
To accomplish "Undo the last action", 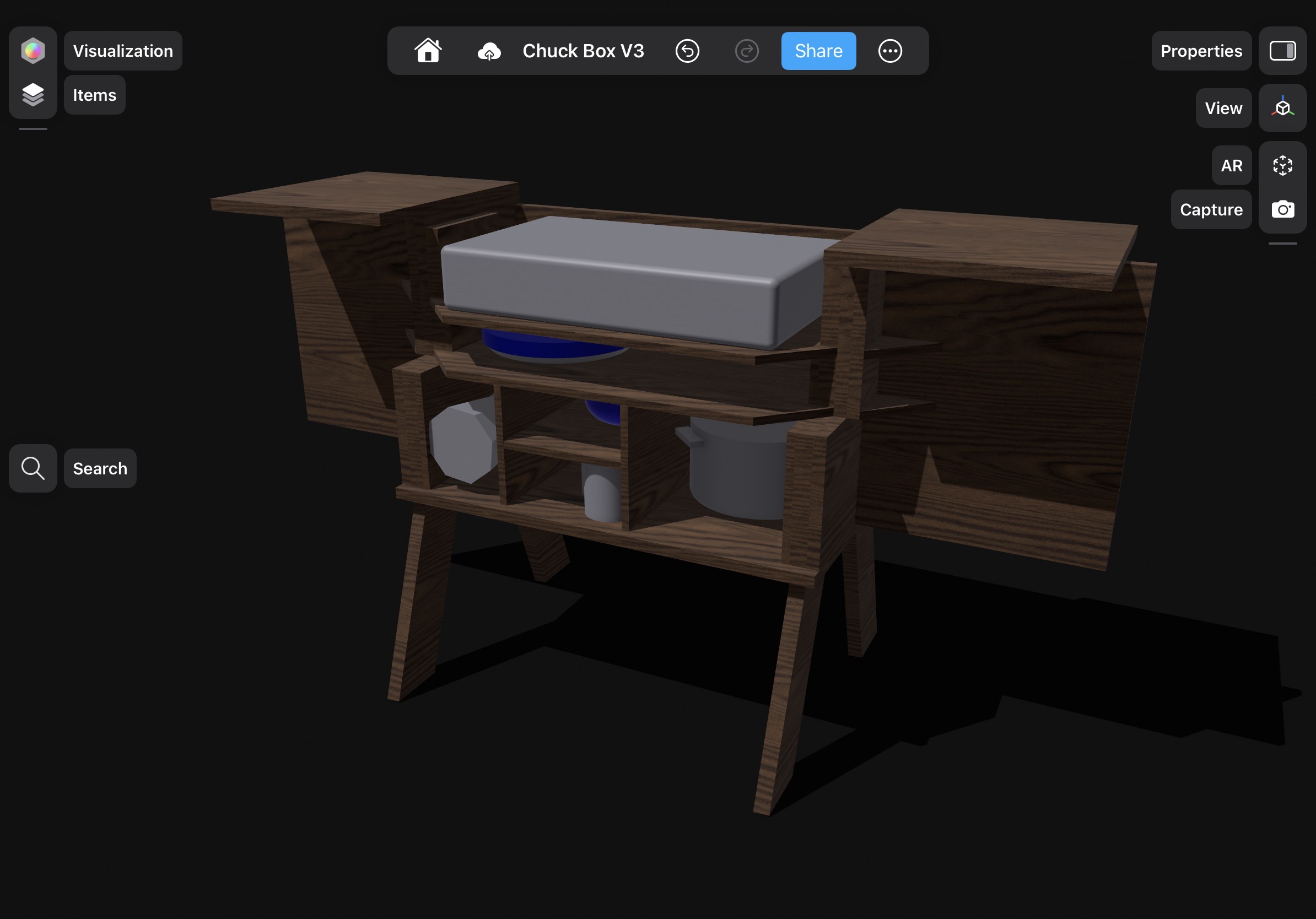I will pyautogui.click(x=687, y=51).
